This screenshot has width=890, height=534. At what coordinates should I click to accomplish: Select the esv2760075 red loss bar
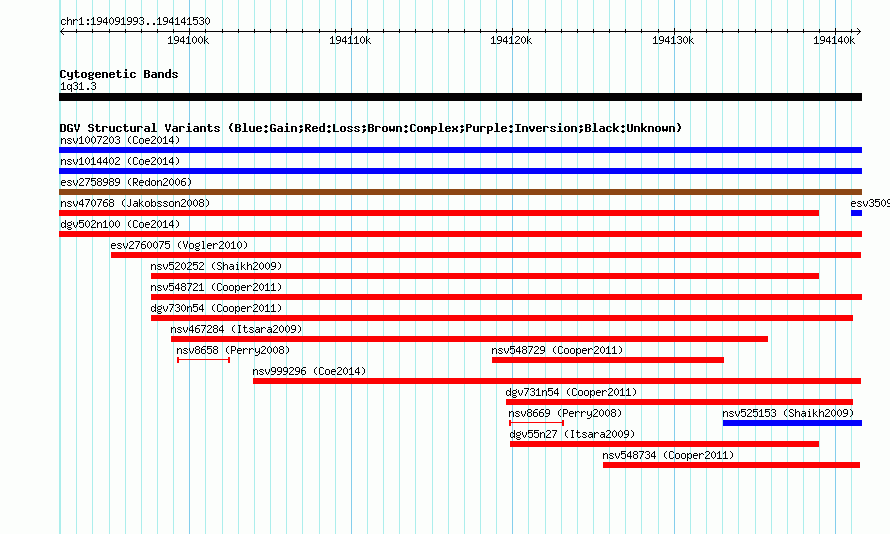pyautogui.click(x=486, y=255)
